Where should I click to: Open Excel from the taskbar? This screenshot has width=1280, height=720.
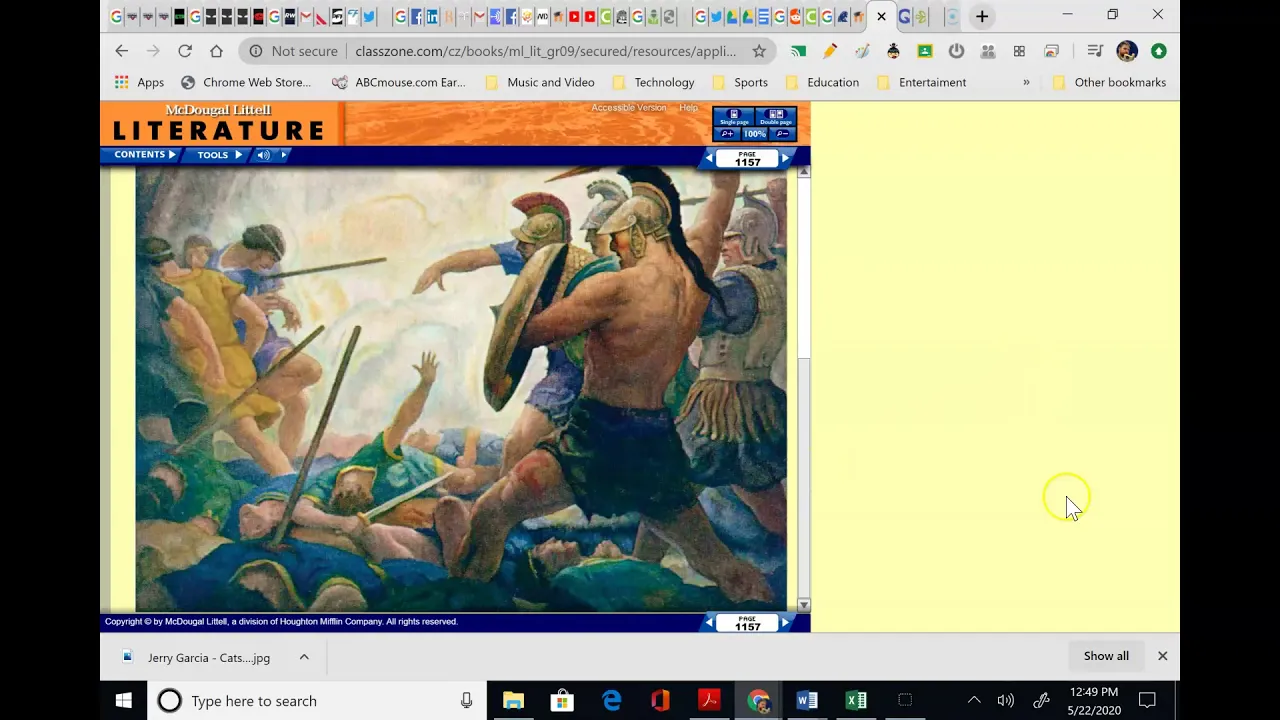[856, 701]
